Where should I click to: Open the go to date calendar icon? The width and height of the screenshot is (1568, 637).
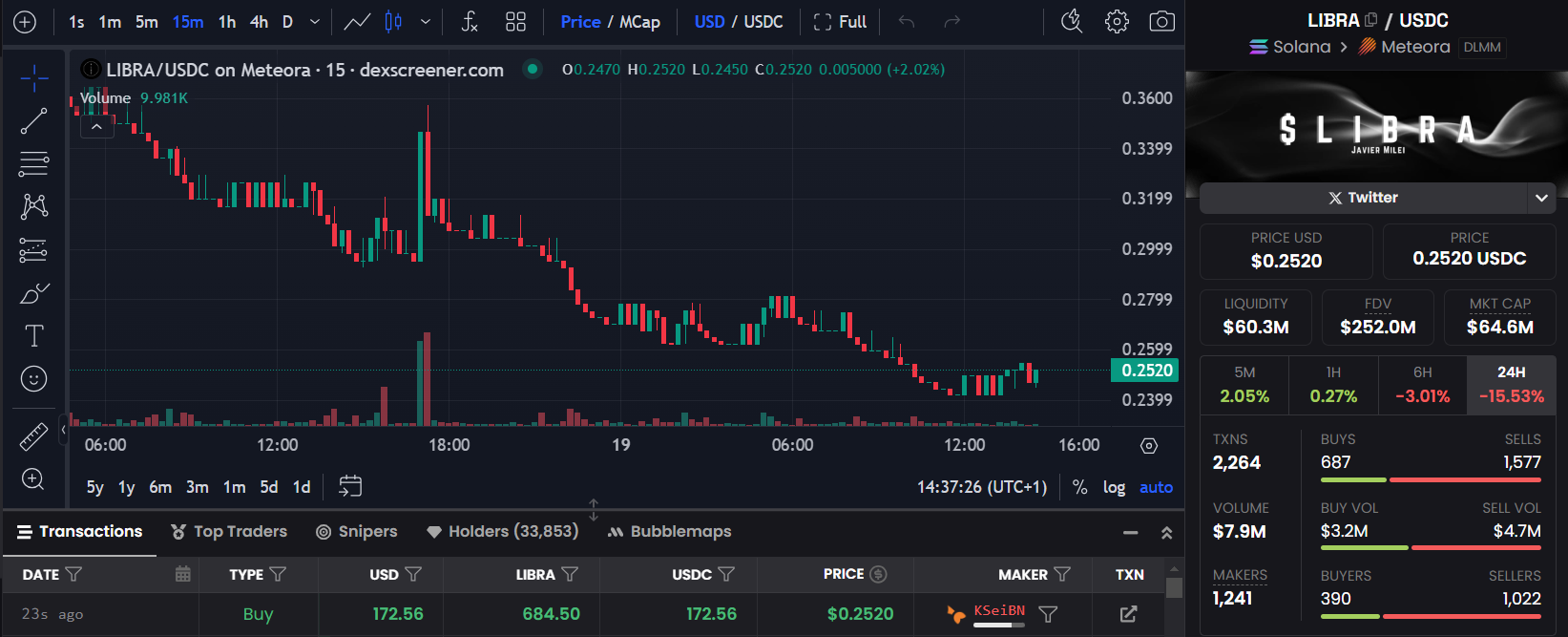pos(350,487)
